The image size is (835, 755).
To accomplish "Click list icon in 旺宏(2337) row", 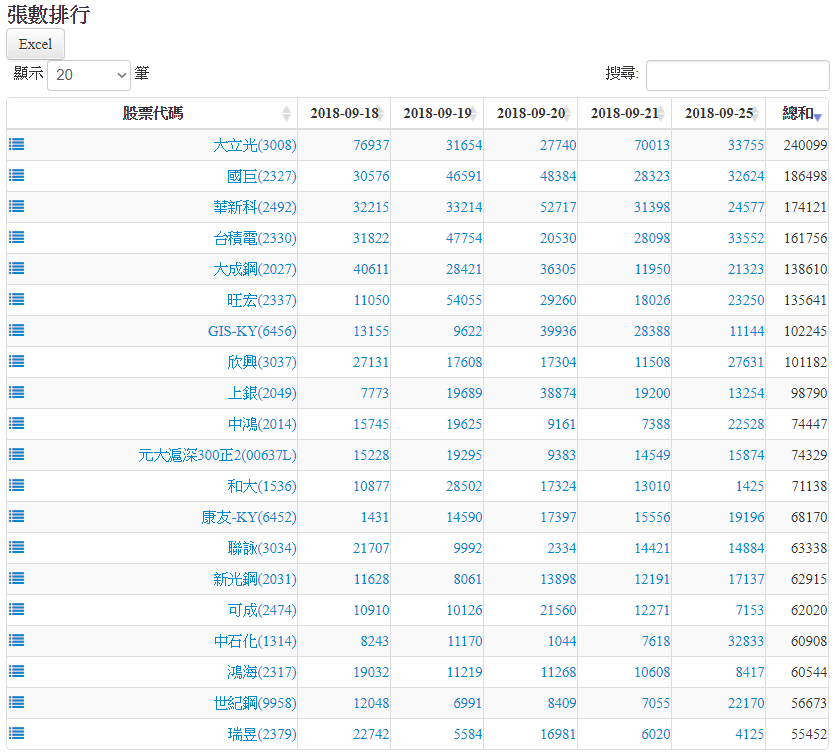I will pos(16,299).
